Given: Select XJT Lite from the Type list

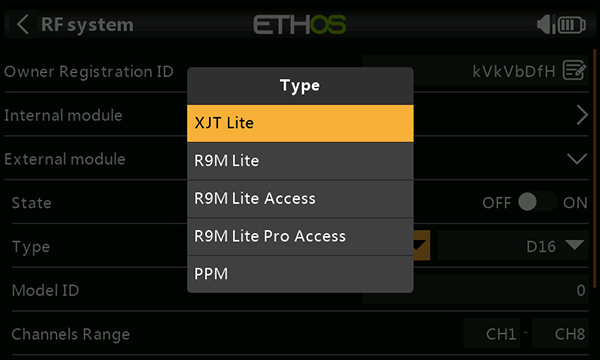Looking at the screenshot, I should (300, 123).
